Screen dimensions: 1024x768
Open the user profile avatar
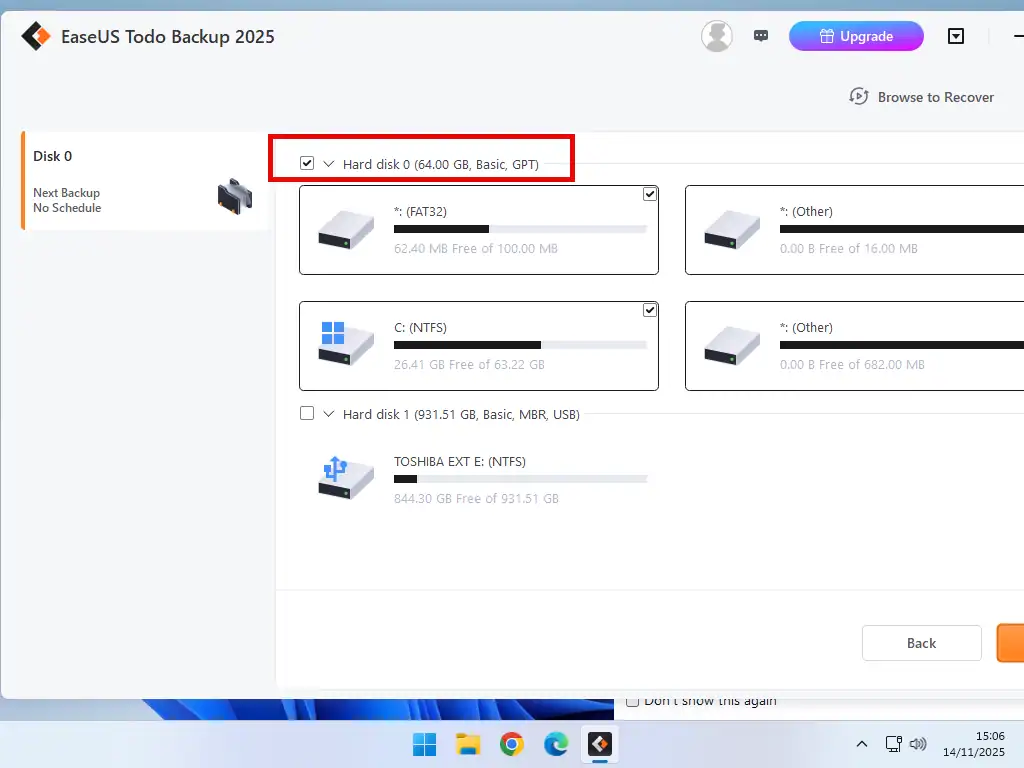[x=717, y=35]
